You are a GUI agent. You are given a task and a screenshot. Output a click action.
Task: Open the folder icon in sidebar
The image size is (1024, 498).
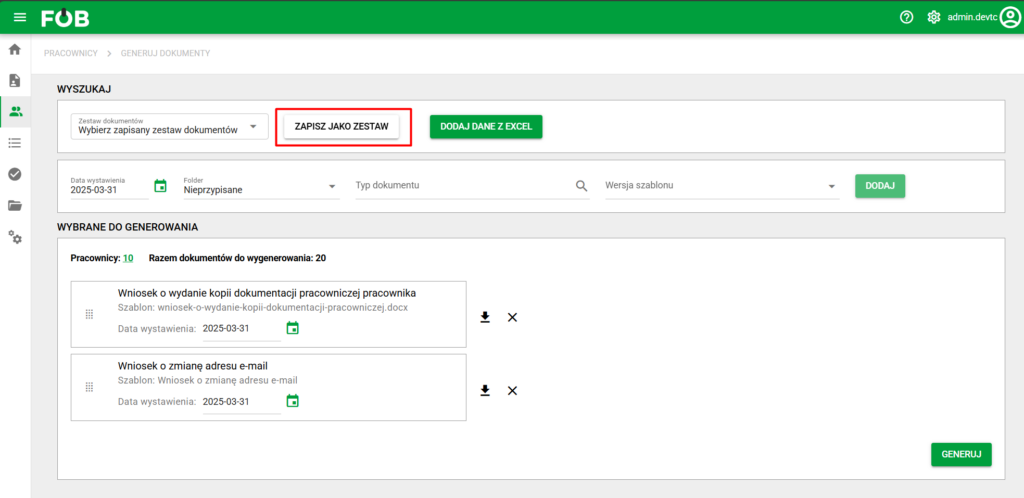click(x=15, y=205)
